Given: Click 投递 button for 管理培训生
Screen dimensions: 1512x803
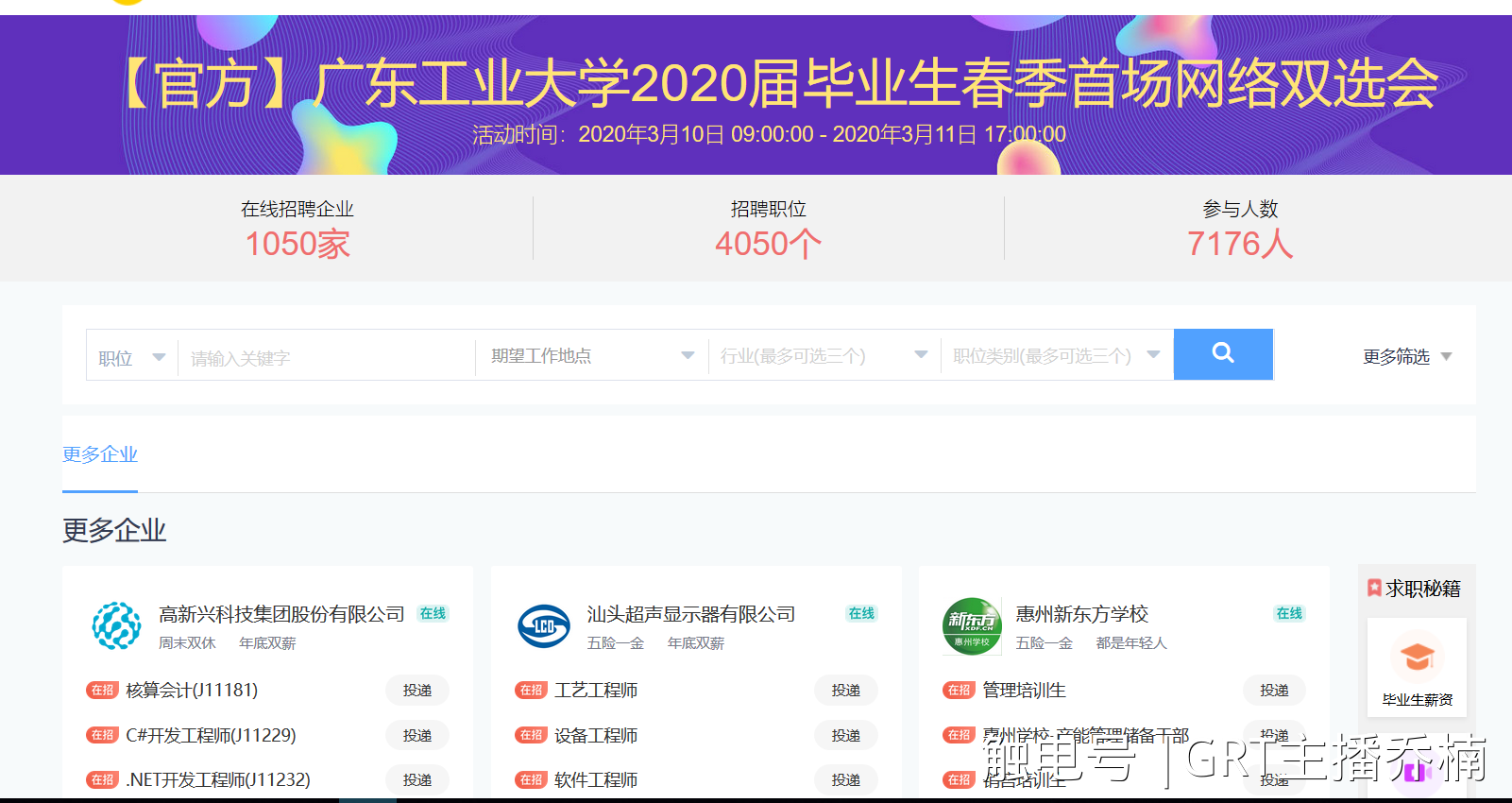Looking at the screenshot, I should [1273, 691].
